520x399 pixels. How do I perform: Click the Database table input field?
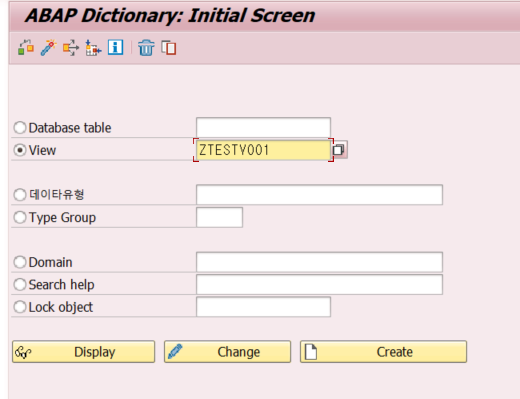[263, 127]
